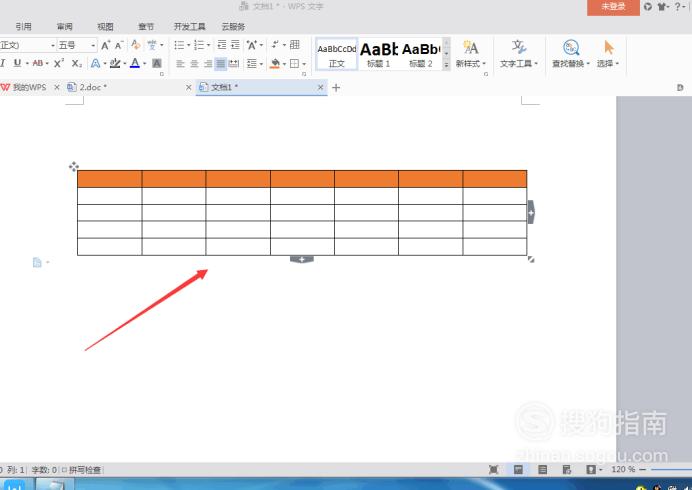Select the 标题 1 style
Viewport: 692px width, 490px height.
pos(379,54)
